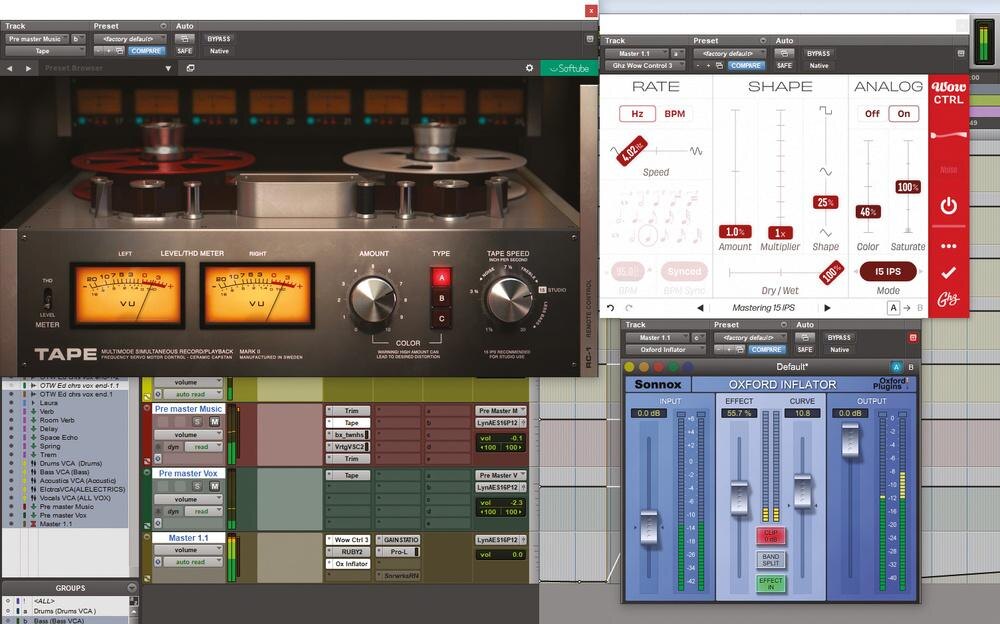Image resolution: width=1000 pixels, height=624 pixels.
Task: Click the Tape Speed knob
Action: (509, 299)
